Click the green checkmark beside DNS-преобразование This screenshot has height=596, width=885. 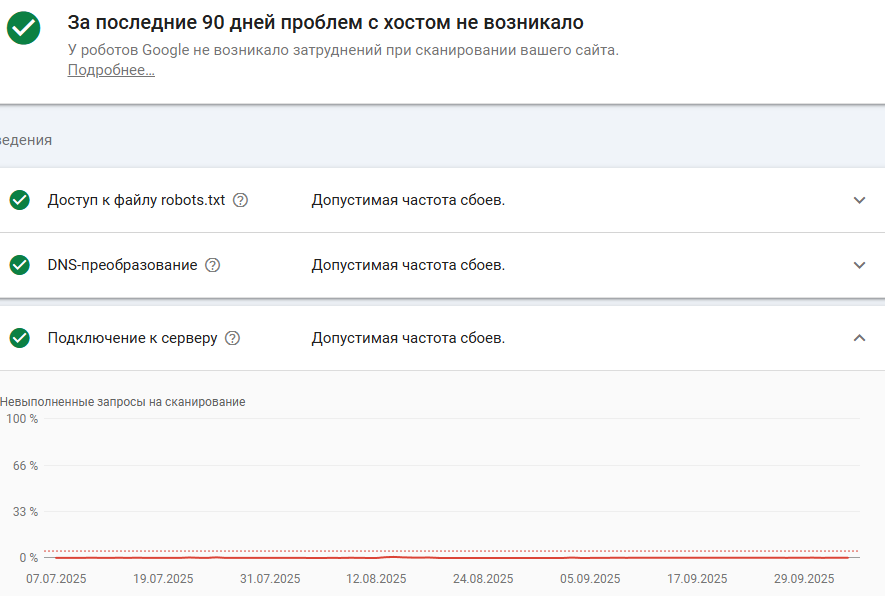coord(20,265)
